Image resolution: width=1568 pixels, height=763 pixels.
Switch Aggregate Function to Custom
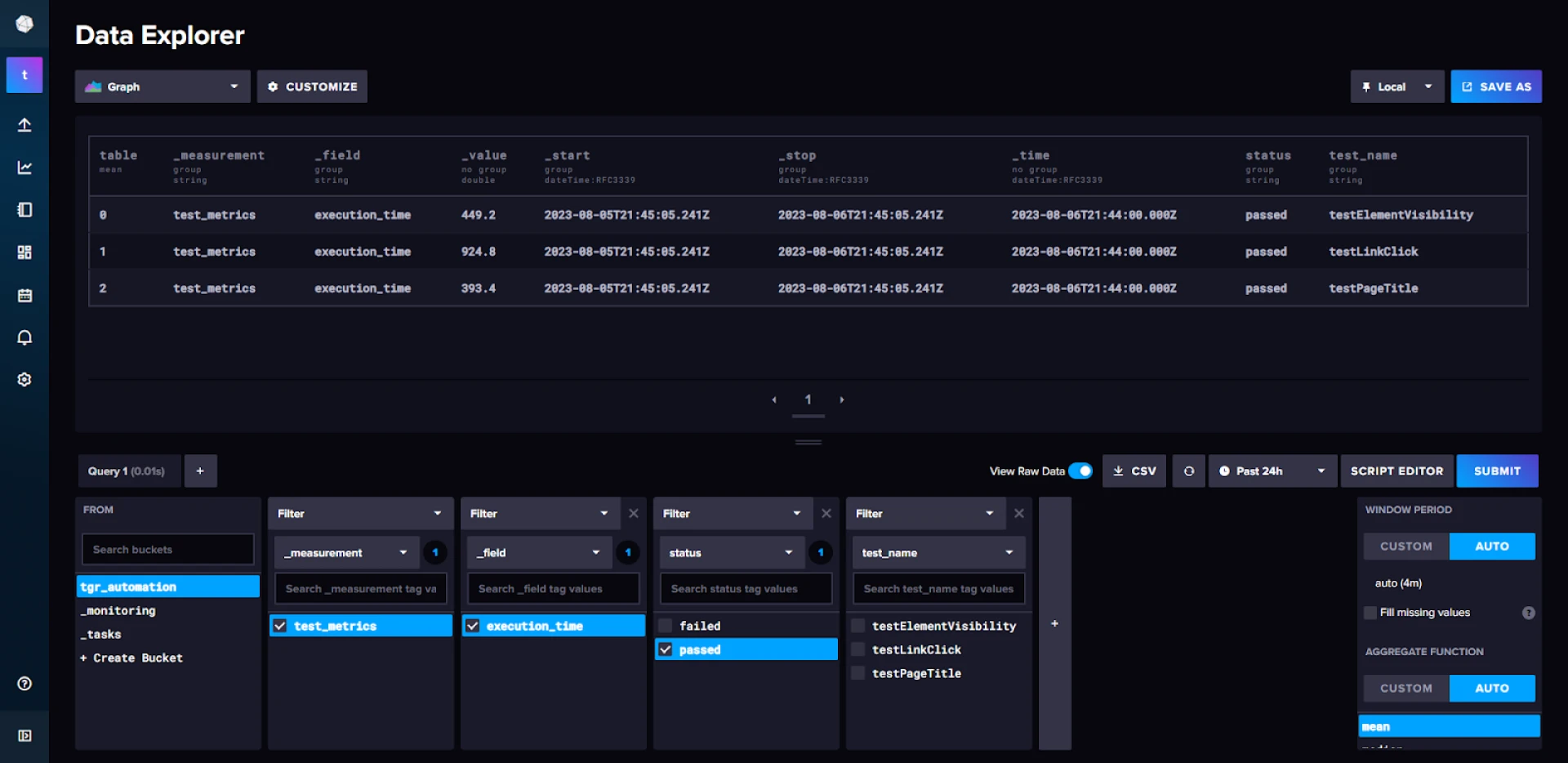[1406, 689]
